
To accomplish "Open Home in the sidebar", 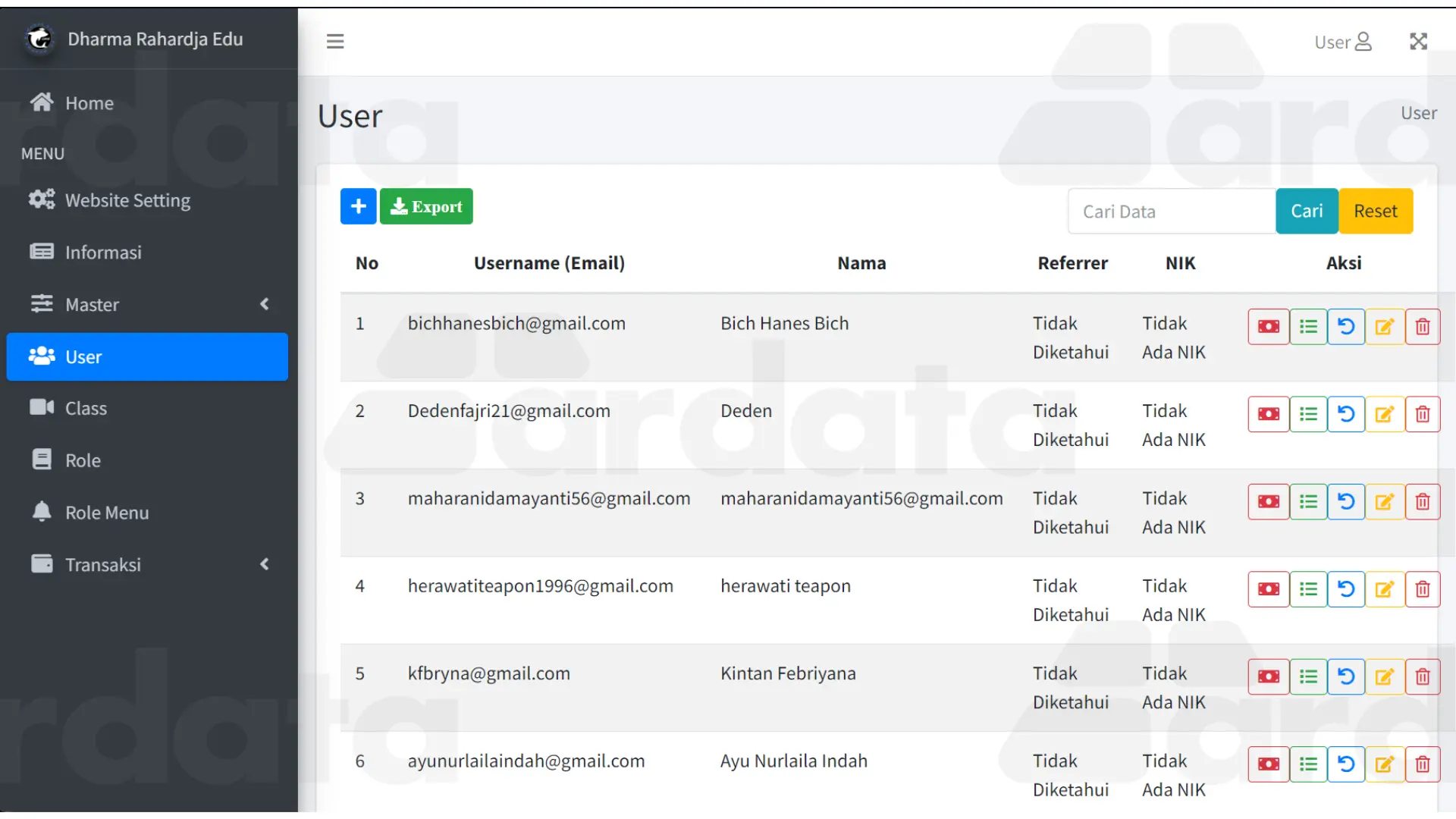I will pos(147,102).
